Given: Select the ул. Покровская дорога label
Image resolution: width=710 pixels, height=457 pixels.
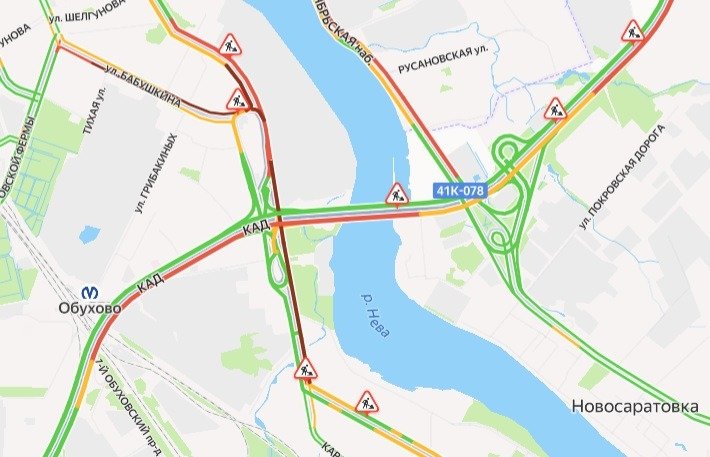Looking at the screenshot, I should pyautogui.click(x=622, y=177).
